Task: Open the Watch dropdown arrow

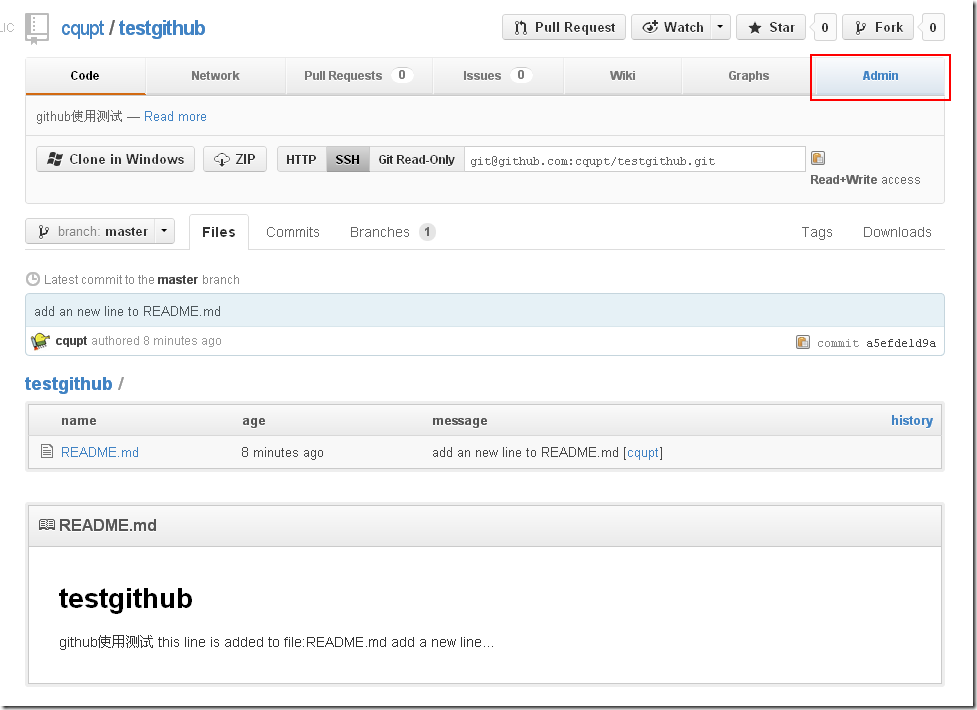Action: tap(720, 27)
